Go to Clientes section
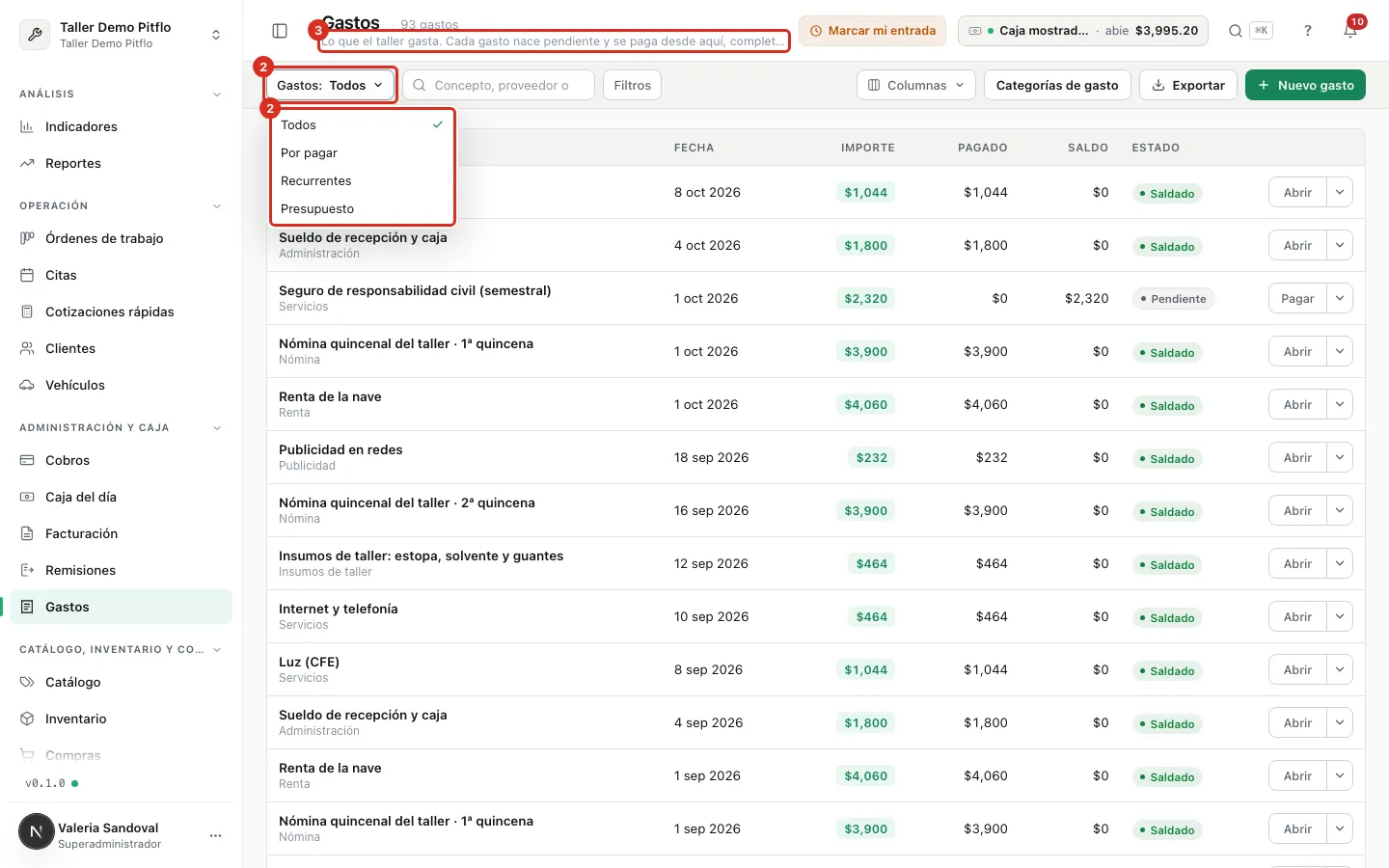The height and width of the screenshot is (868, 1389). pyautogui.click(x=121, y=348)
